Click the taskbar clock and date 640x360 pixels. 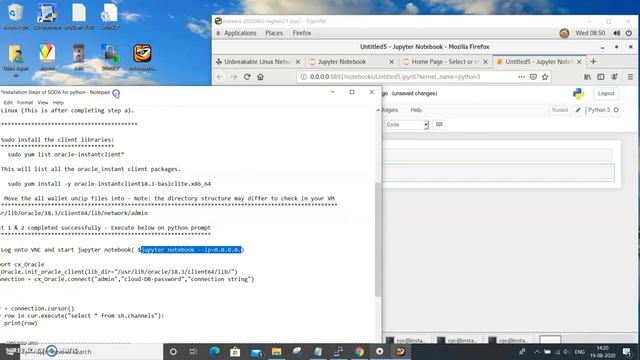(602, 351)
